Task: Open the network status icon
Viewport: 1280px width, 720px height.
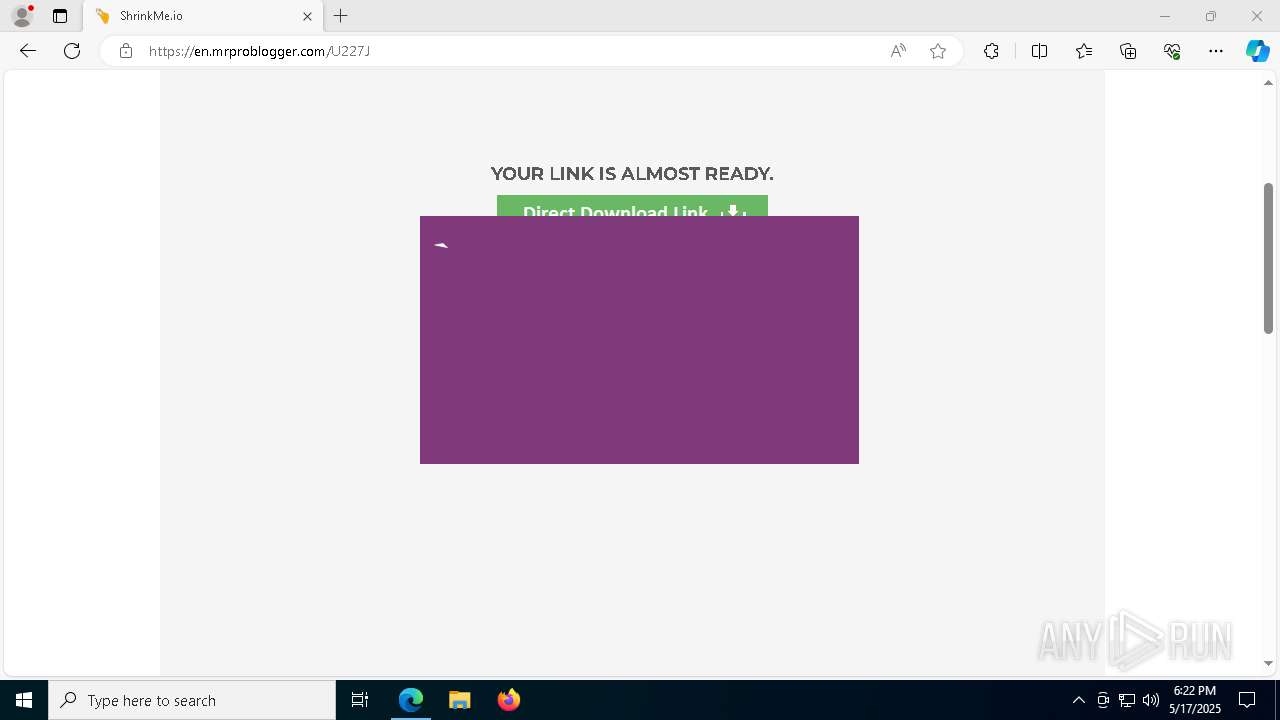Action: tap(1127, 700)
